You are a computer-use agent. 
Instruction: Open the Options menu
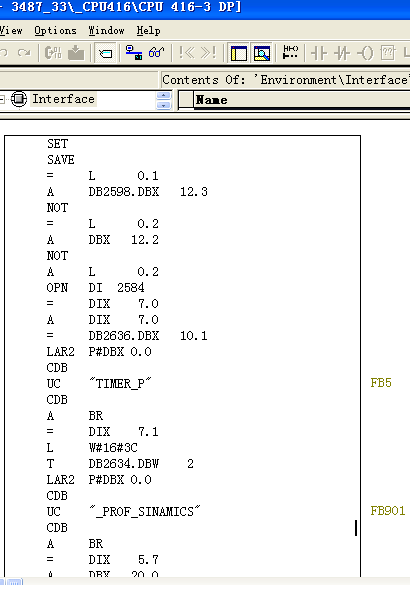tap(55, 30)
